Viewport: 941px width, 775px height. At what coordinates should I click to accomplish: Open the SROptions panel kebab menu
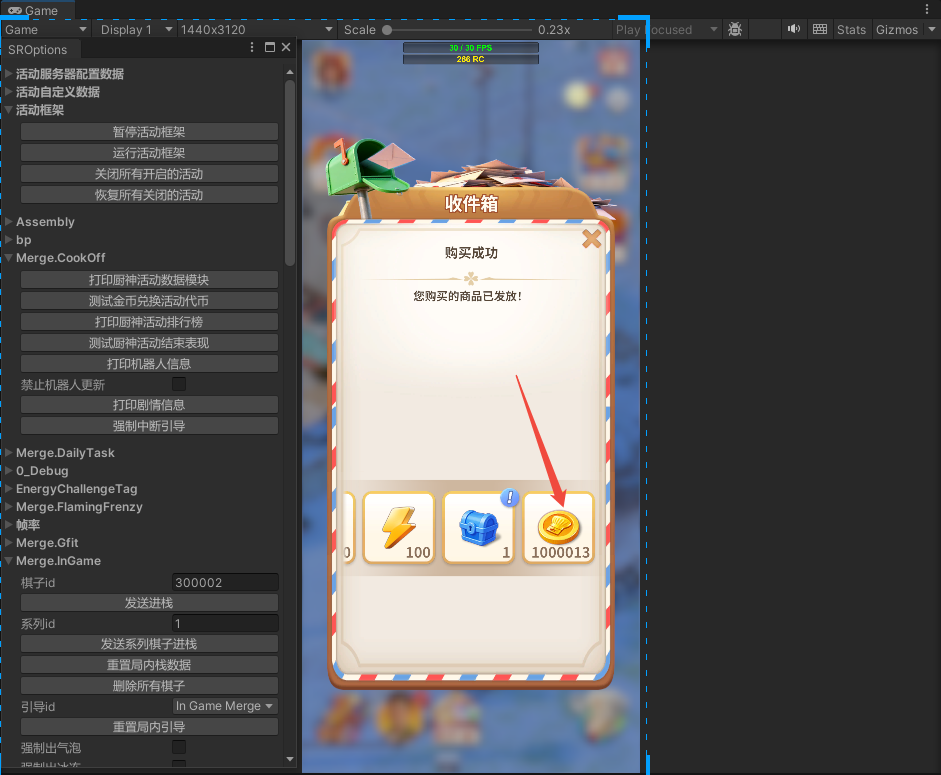click(253, 48)
